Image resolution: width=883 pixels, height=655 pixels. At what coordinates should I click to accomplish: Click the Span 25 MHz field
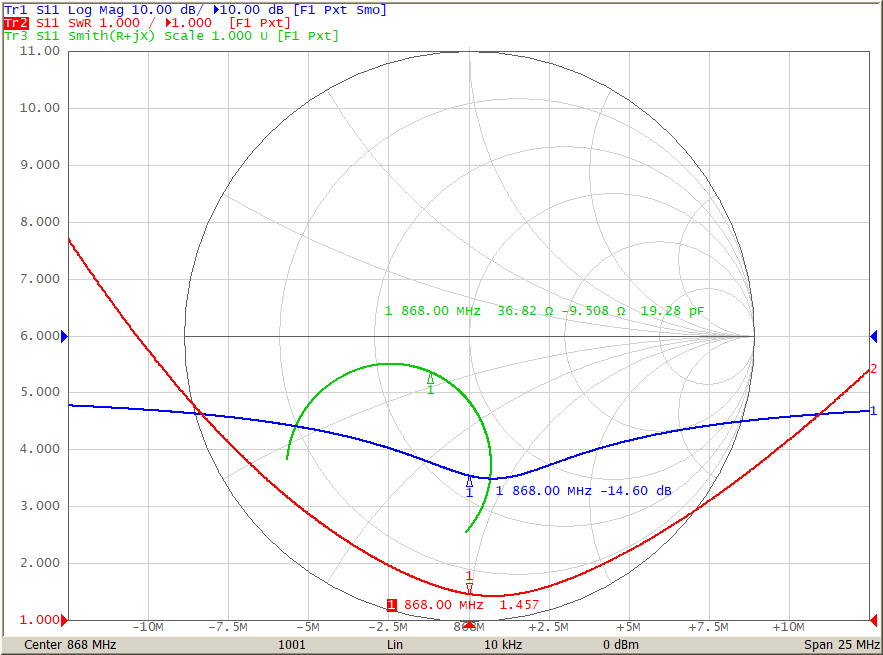pyautogui.click(x=840, y=645)
